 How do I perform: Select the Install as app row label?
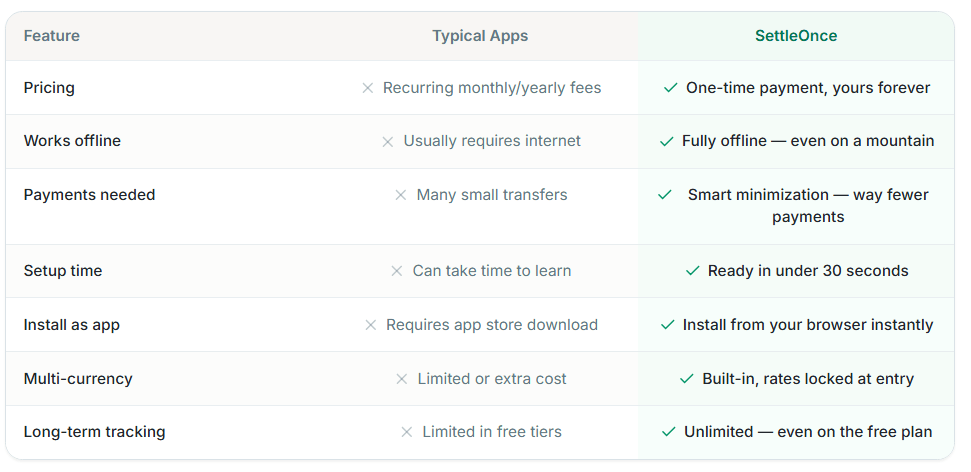(72, 325)
